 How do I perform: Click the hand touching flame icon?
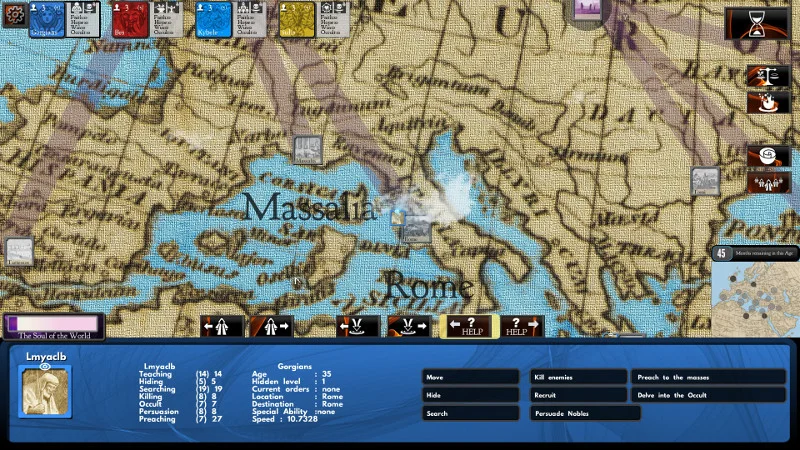[768, 103]
